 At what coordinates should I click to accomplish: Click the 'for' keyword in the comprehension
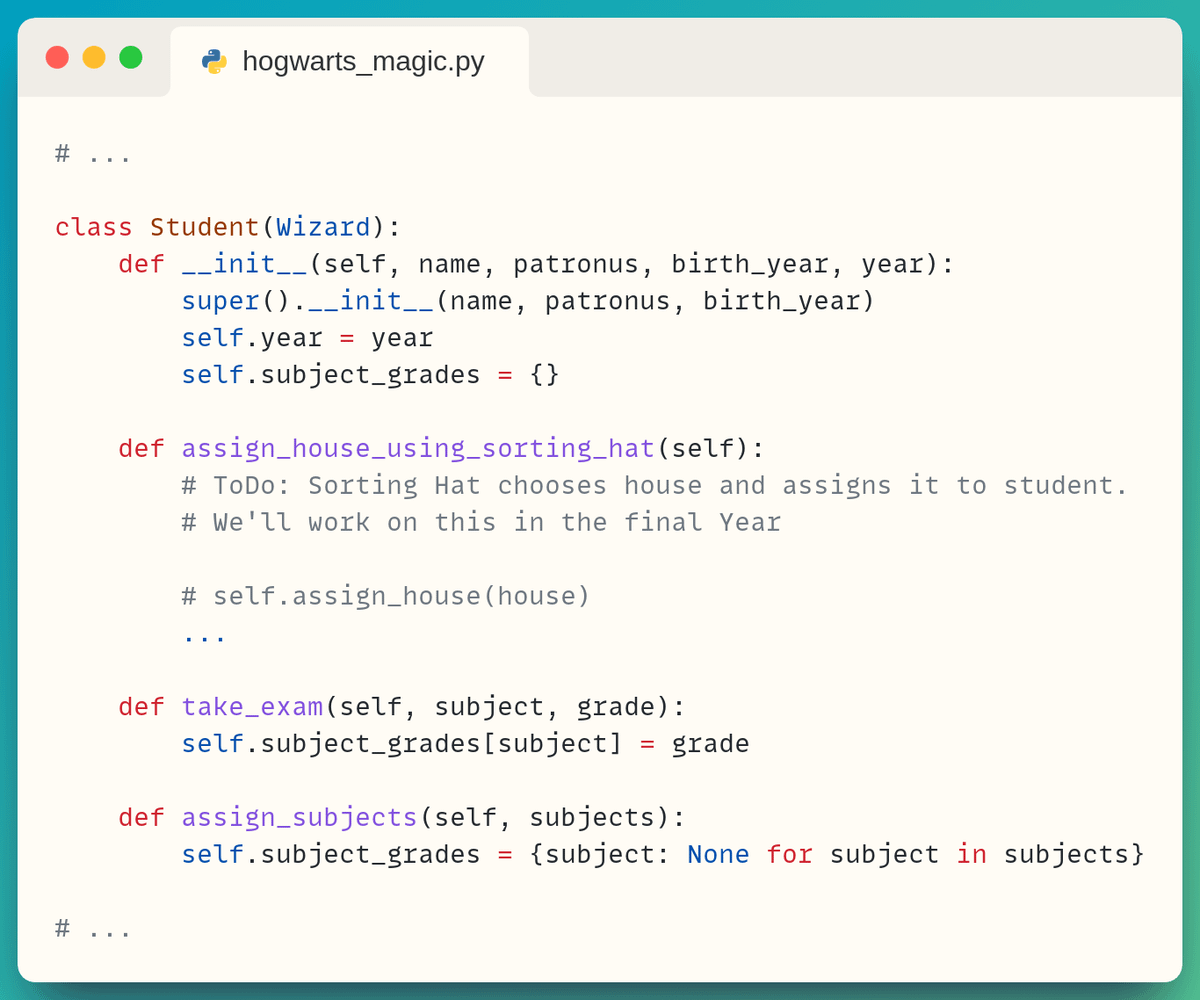pyautogui.click(x=789, y=854)
